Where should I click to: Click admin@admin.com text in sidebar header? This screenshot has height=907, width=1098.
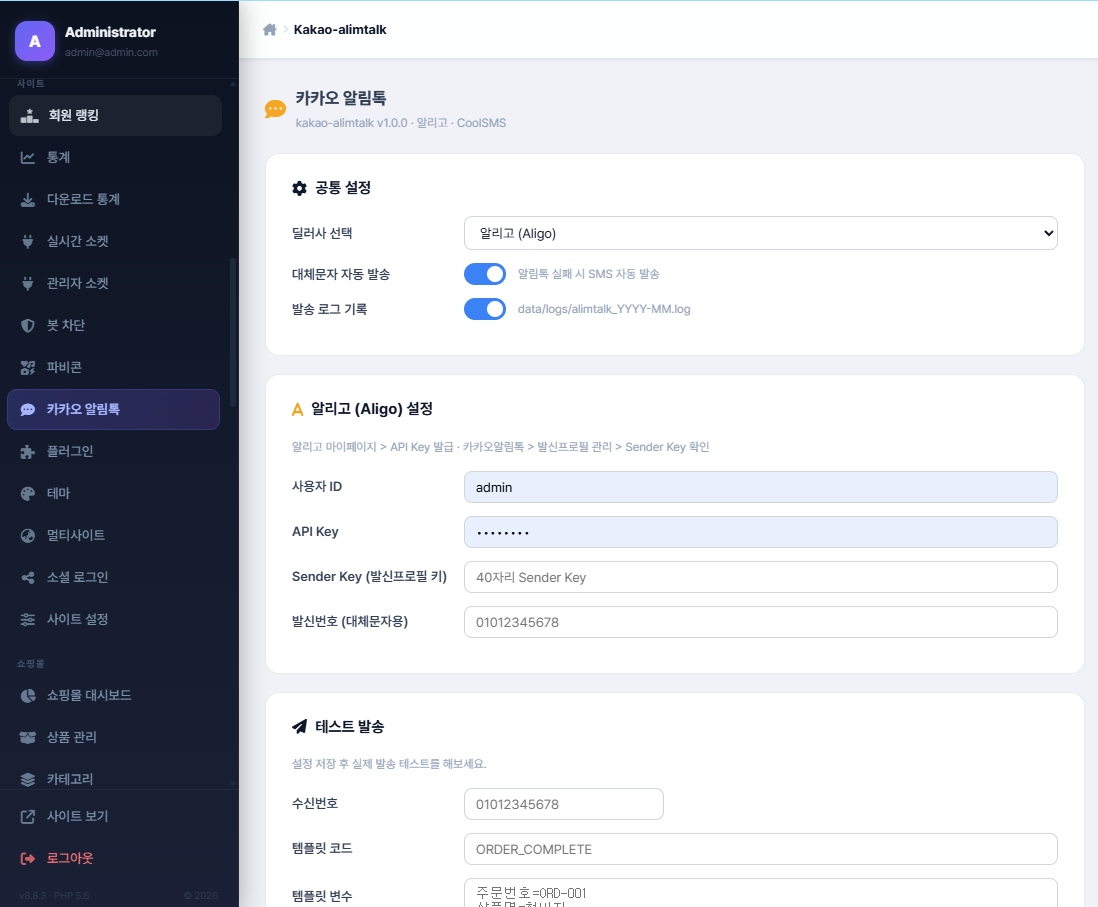(x=111, y=53)
